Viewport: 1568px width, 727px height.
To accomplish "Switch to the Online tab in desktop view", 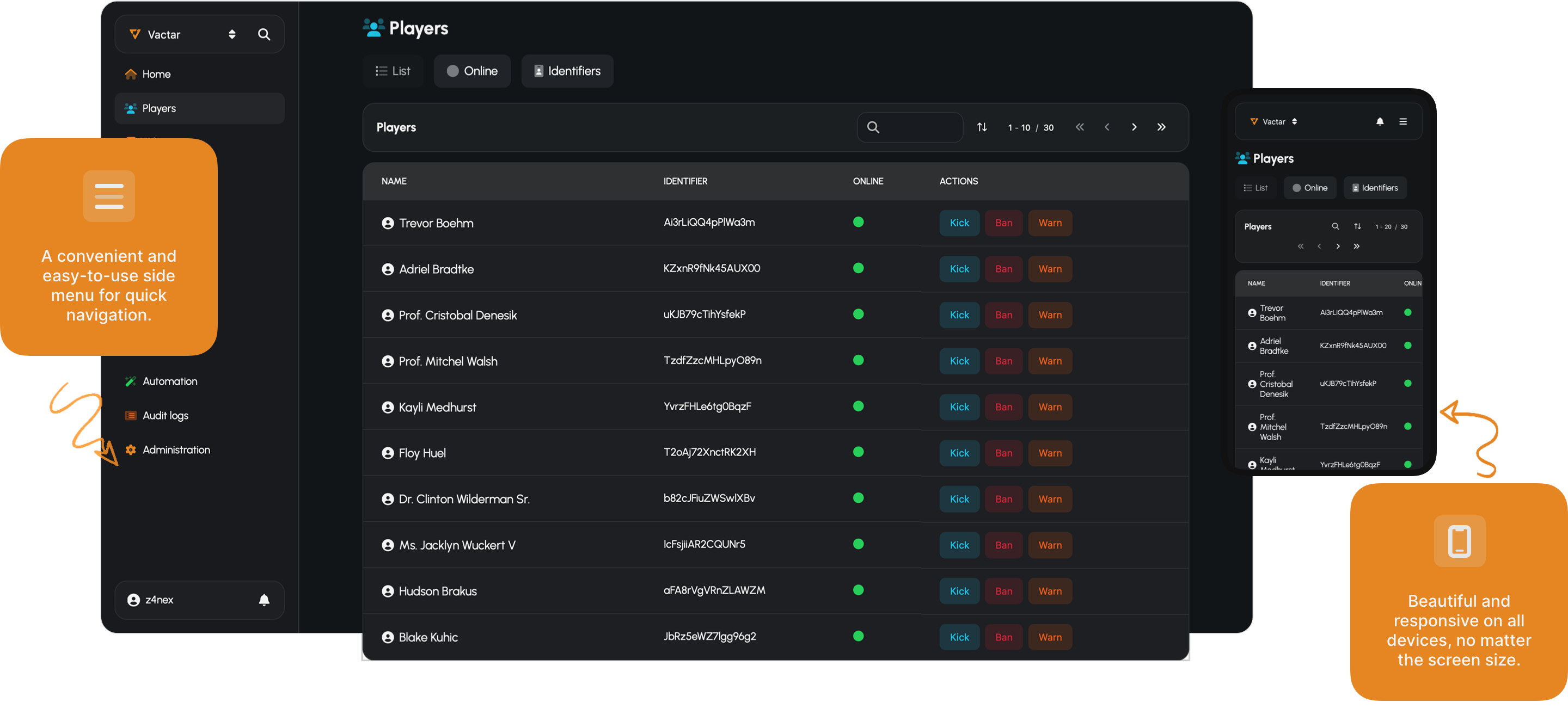I will point(471,71).
